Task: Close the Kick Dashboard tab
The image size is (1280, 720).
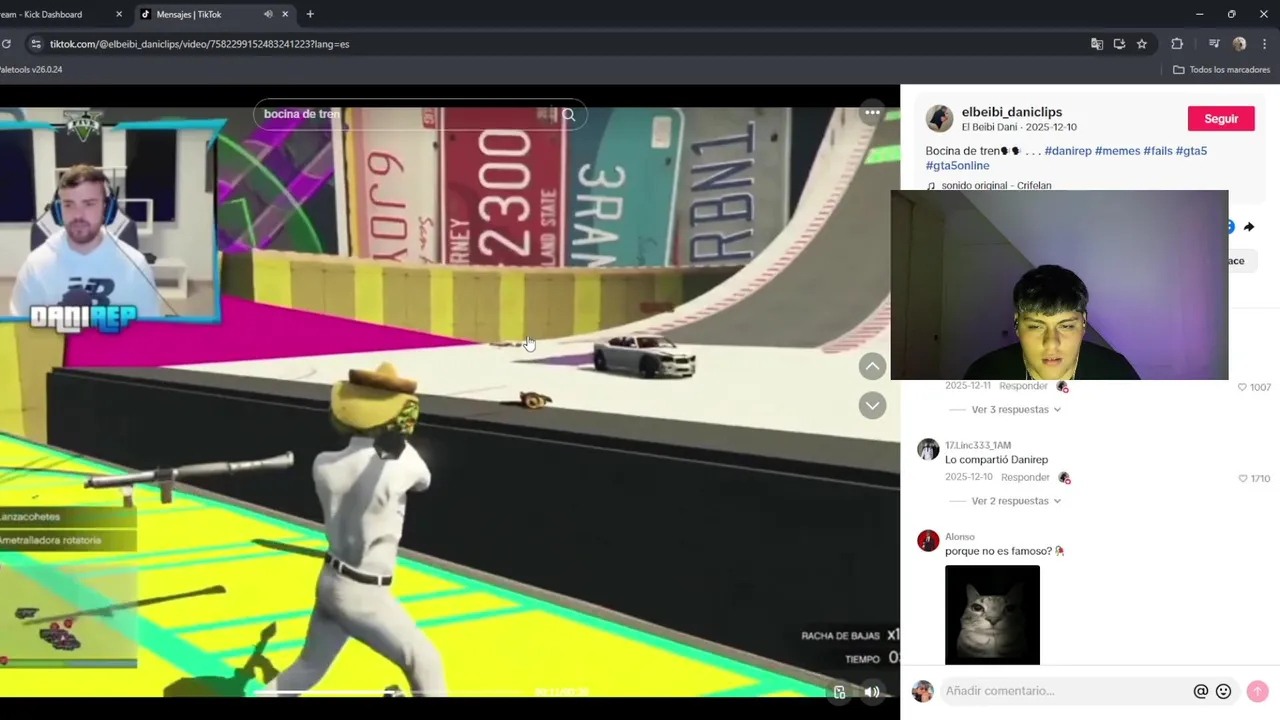Action: click(x=119, y=14)
